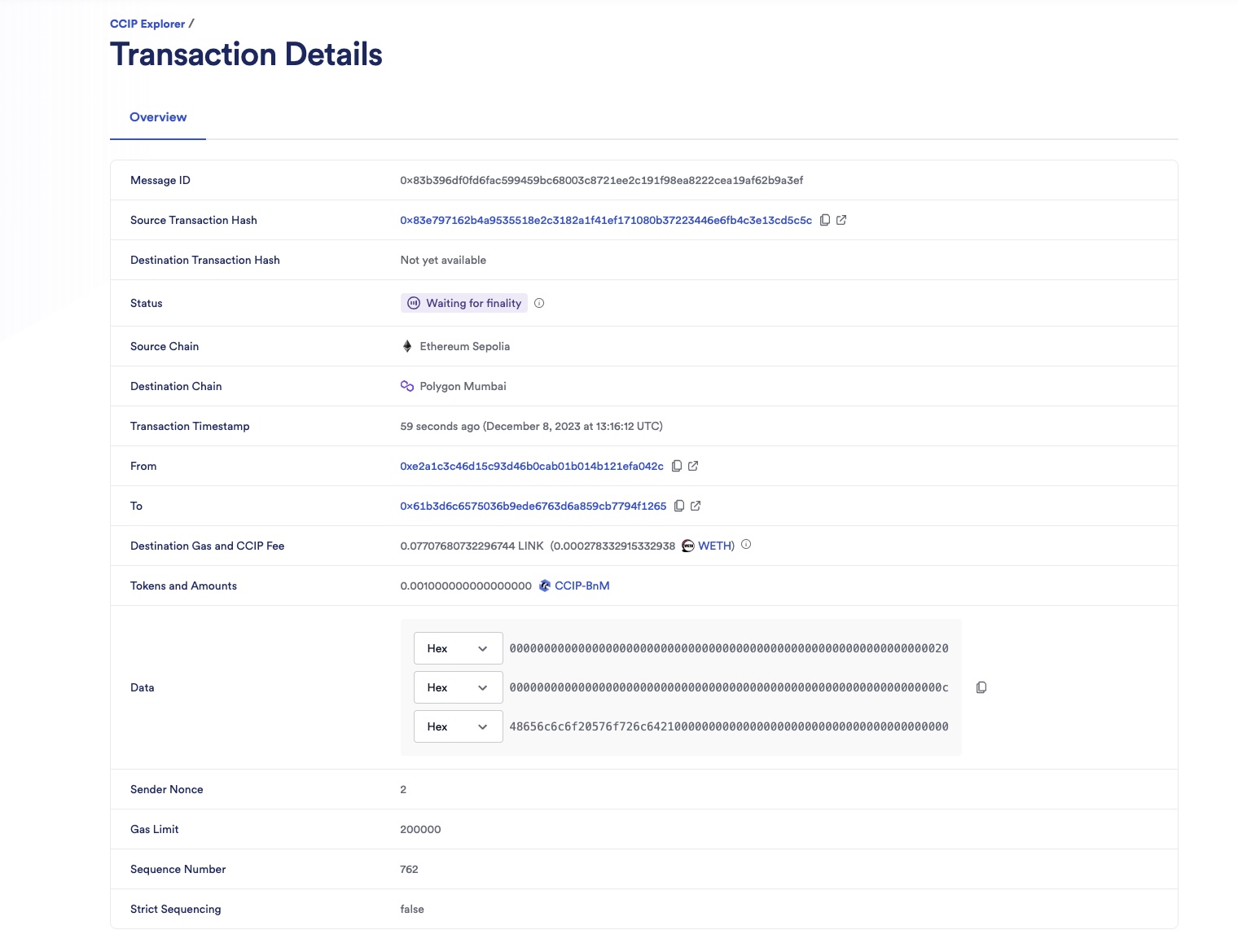Click the Sequence Number value 762

coord(409,869)
